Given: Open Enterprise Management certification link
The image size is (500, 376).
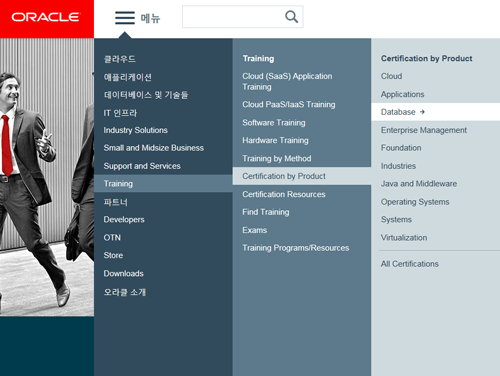Looking at the screenshot, I should point(424,130).
